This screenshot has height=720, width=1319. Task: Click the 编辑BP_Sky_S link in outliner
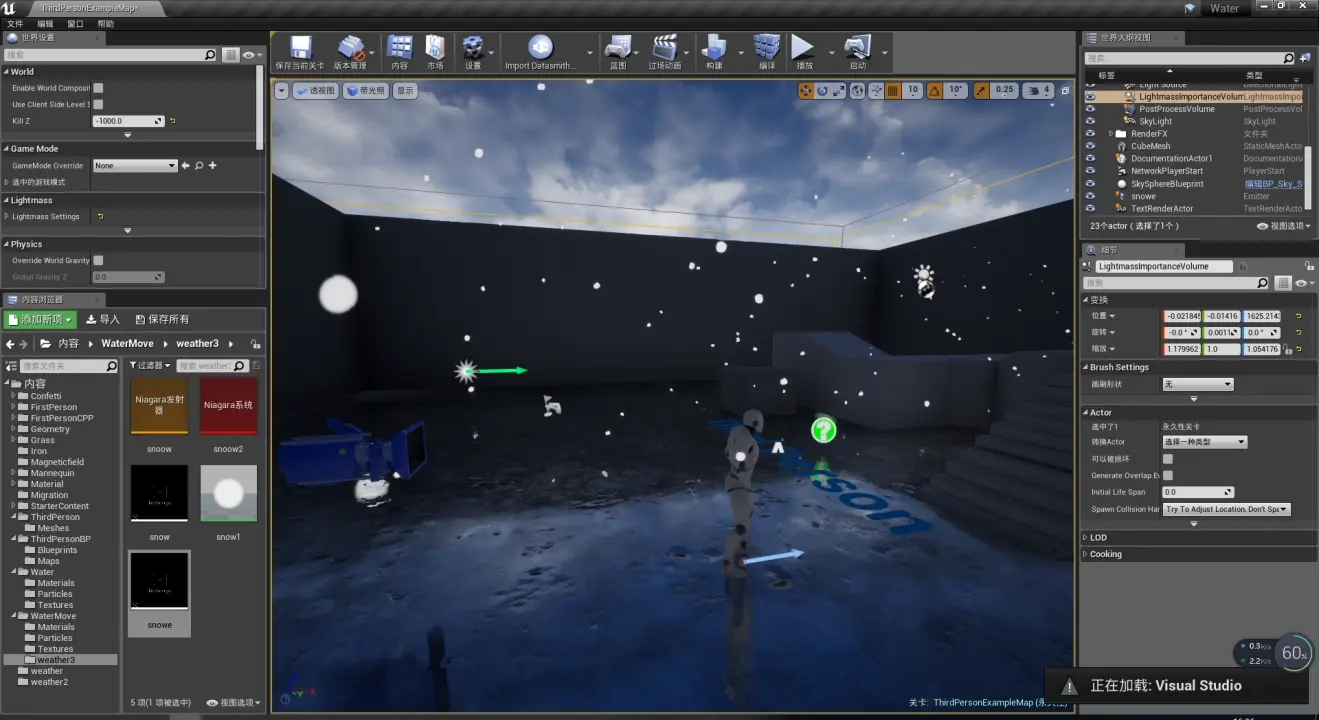tap(1273, 184)
